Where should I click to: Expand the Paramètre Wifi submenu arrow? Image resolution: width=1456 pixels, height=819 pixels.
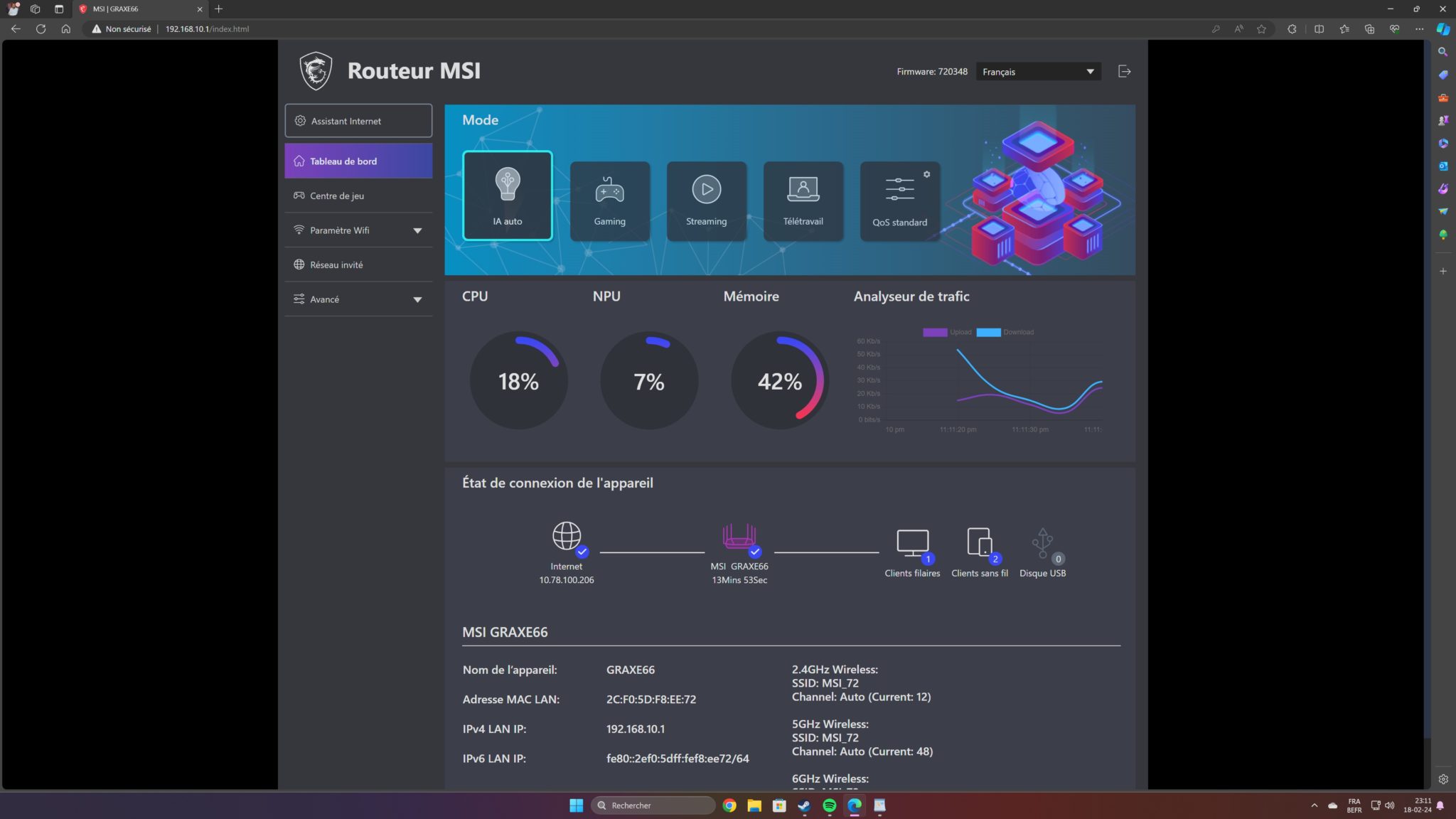coord(417,230)
